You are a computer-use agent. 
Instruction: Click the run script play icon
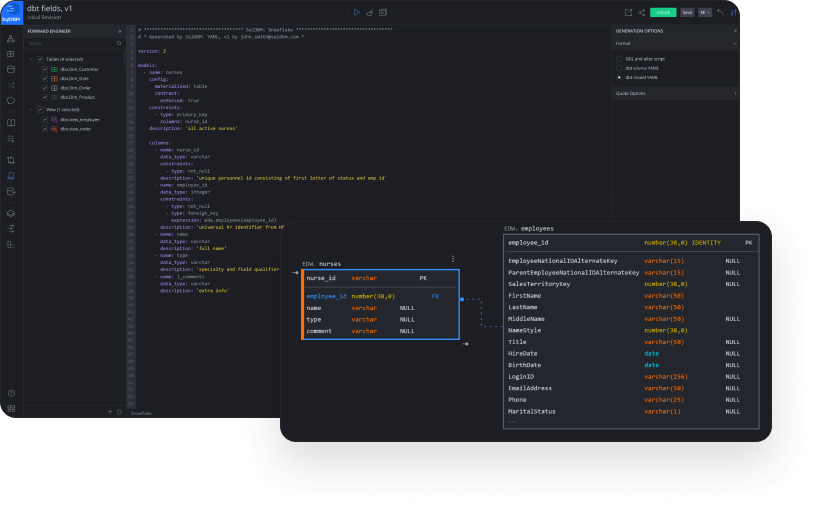[357, 12]
